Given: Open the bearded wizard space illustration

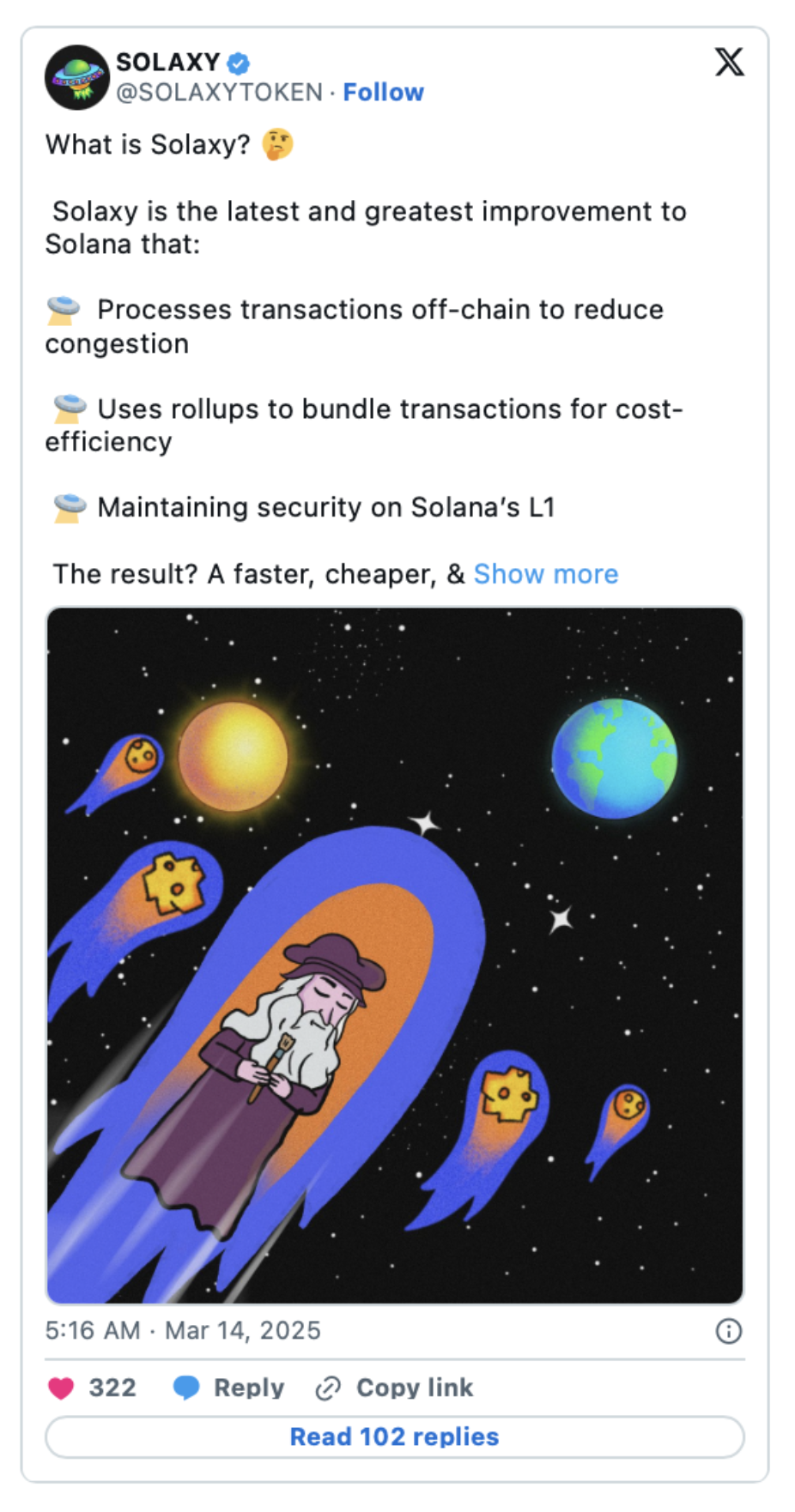Looking at the screenshot, I should pos(395,956).
